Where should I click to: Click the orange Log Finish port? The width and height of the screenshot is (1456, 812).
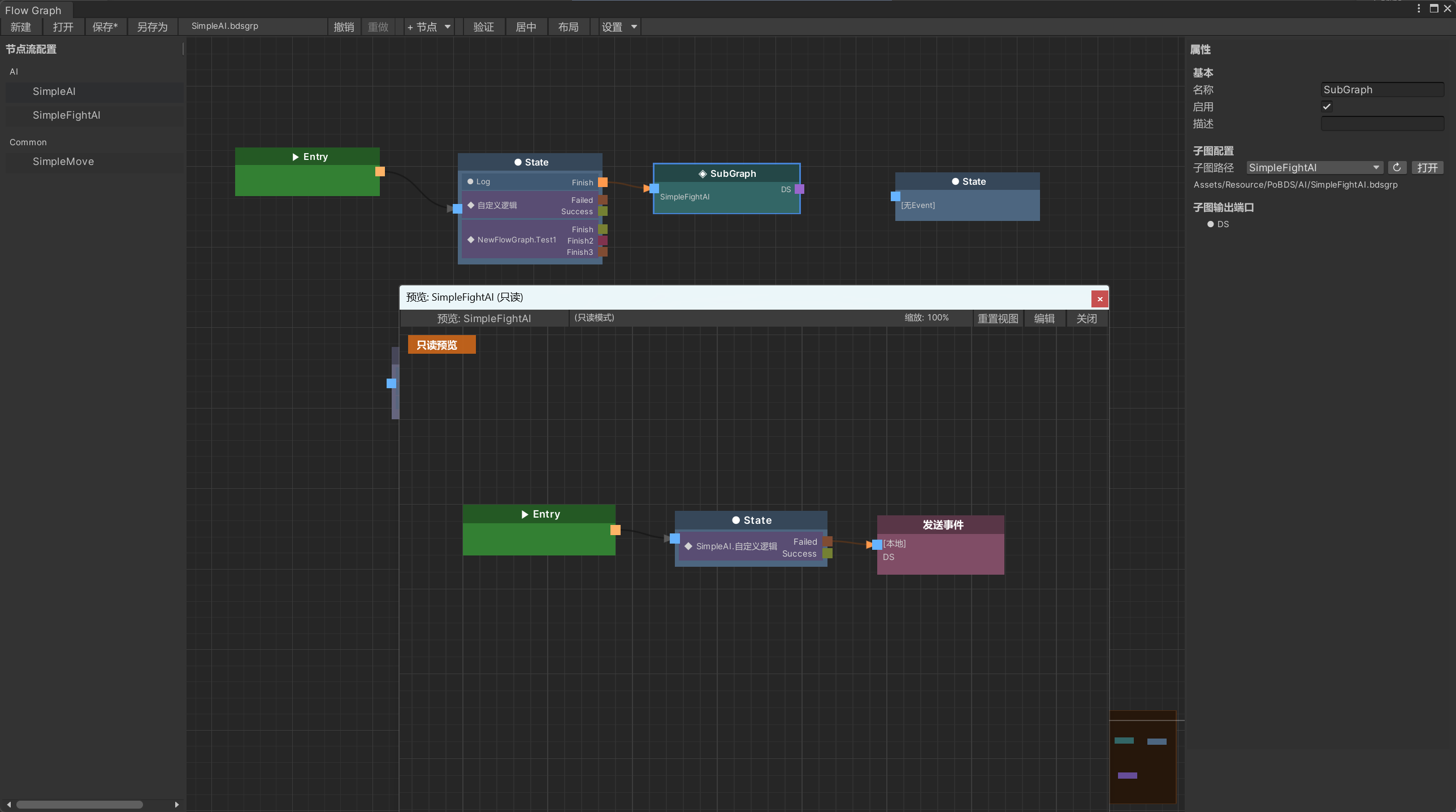click(603, 183)
